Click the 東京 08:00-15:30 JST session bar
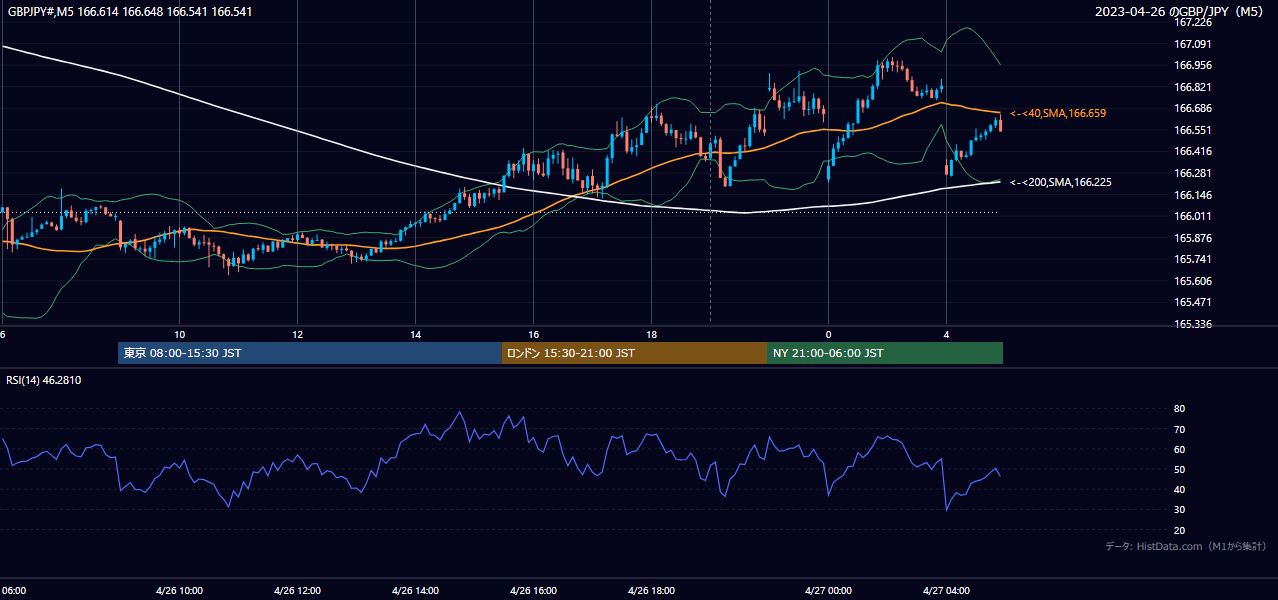 click(x=310, y=353)
